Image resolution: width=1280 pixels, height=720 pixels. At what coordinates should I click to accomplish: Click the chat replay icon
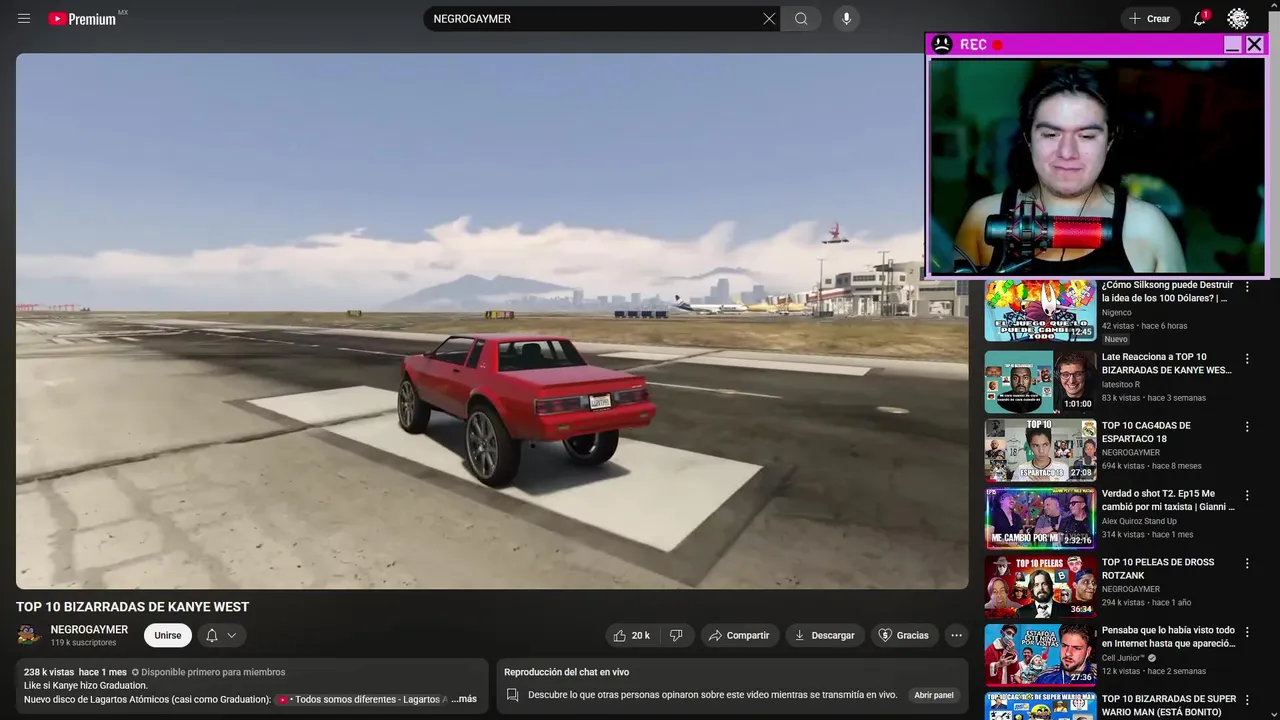(x=512, y=695)
